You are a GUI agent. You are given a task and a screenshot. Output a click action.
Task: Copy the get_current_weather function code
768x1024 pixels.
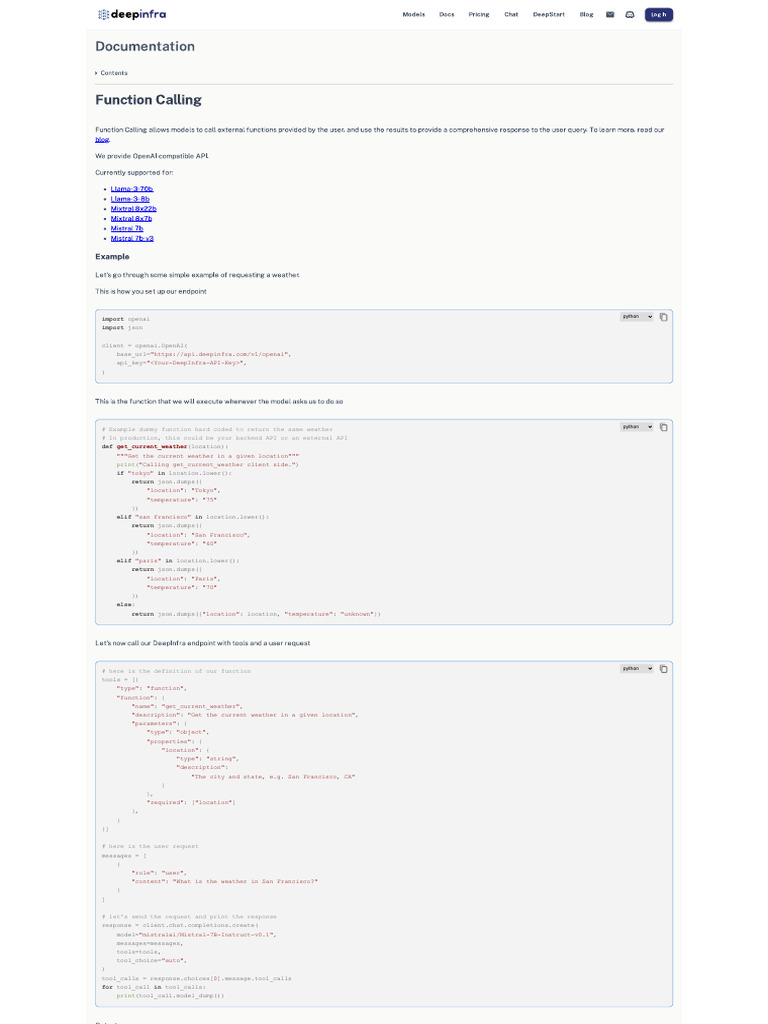tap(664, 427)
